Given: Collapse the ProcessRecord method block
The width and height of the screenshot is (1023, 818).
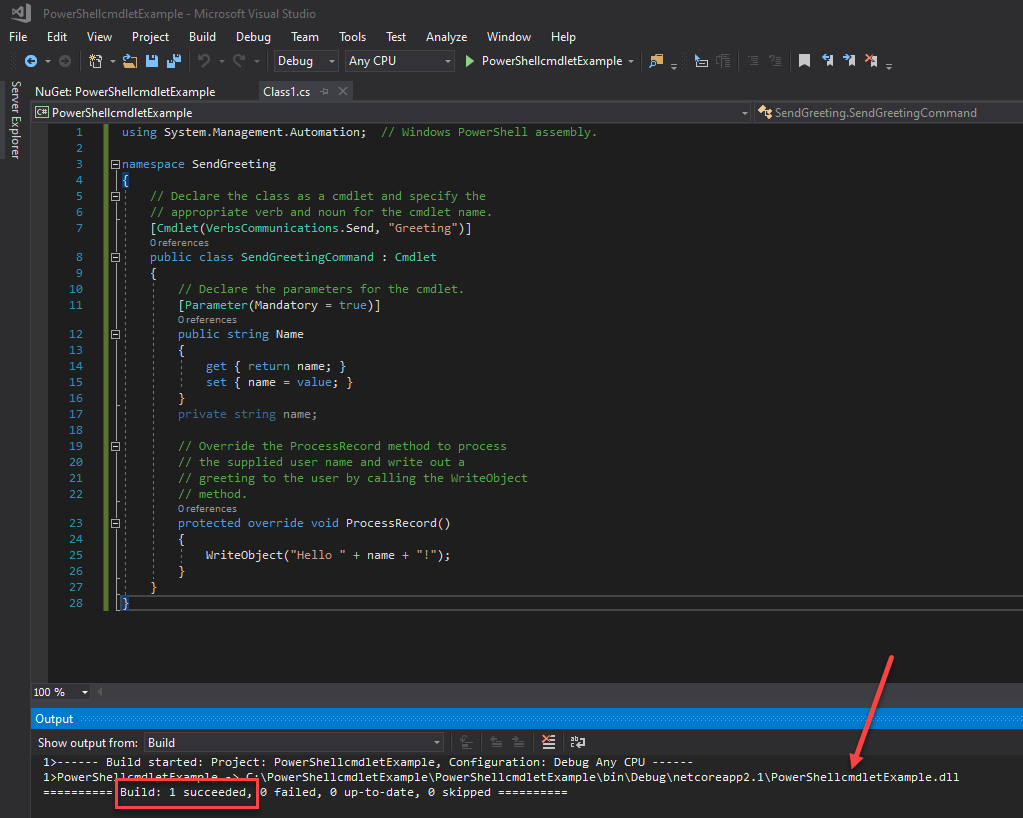Looking at the screenshot, I should (115, 523).
